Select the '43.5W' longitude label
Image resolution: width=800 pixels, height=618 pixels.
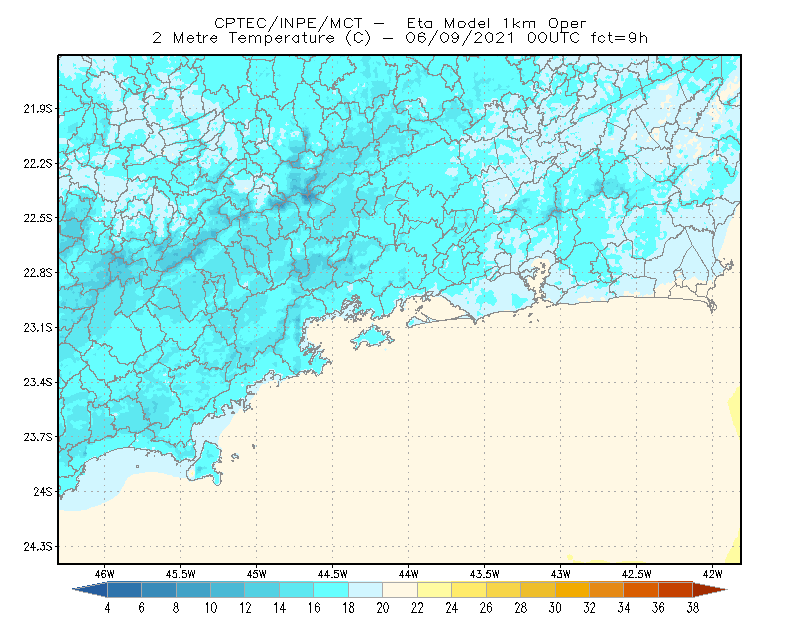485,574
